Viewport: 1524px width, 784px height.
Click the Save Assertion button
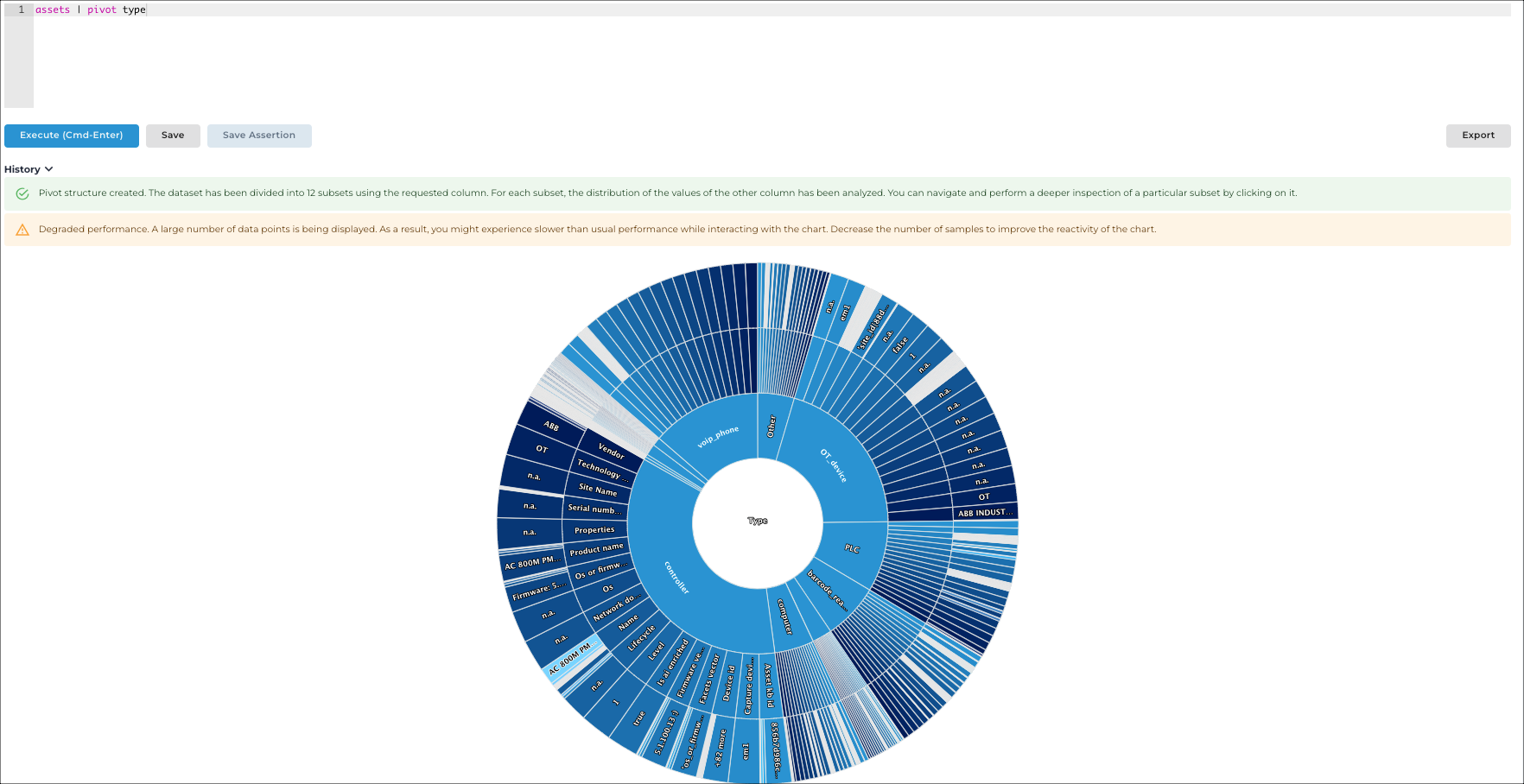259,136
